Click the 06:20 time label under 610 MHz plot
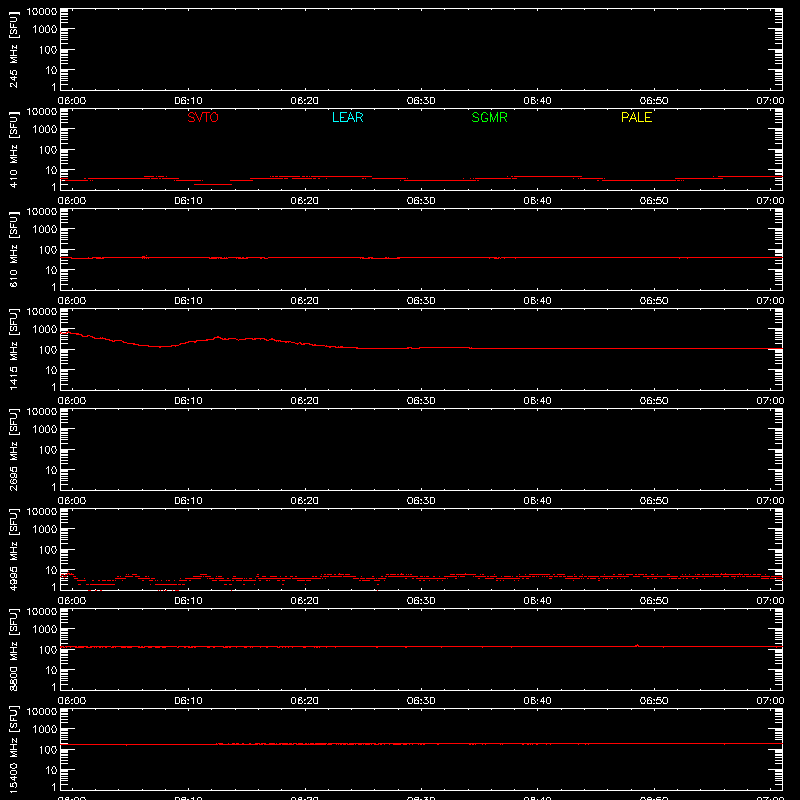Viewport: 800px width, 800px height. tap(305, 301)
